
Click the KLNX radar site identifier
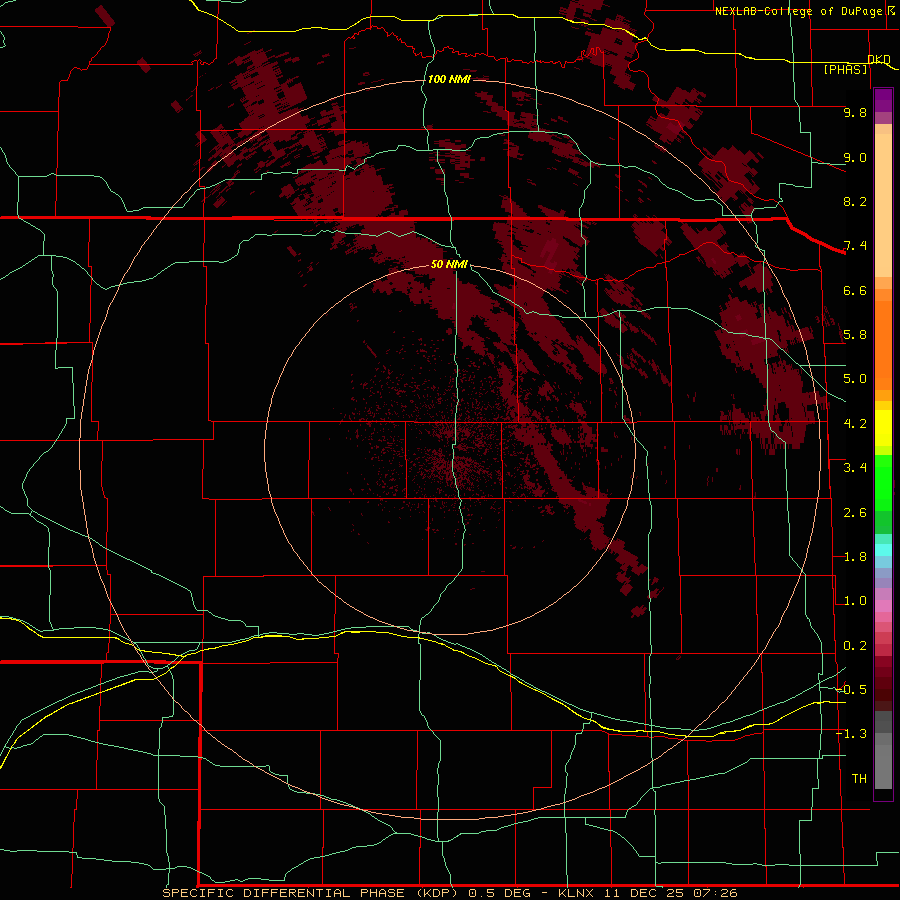tap(576, 893)
